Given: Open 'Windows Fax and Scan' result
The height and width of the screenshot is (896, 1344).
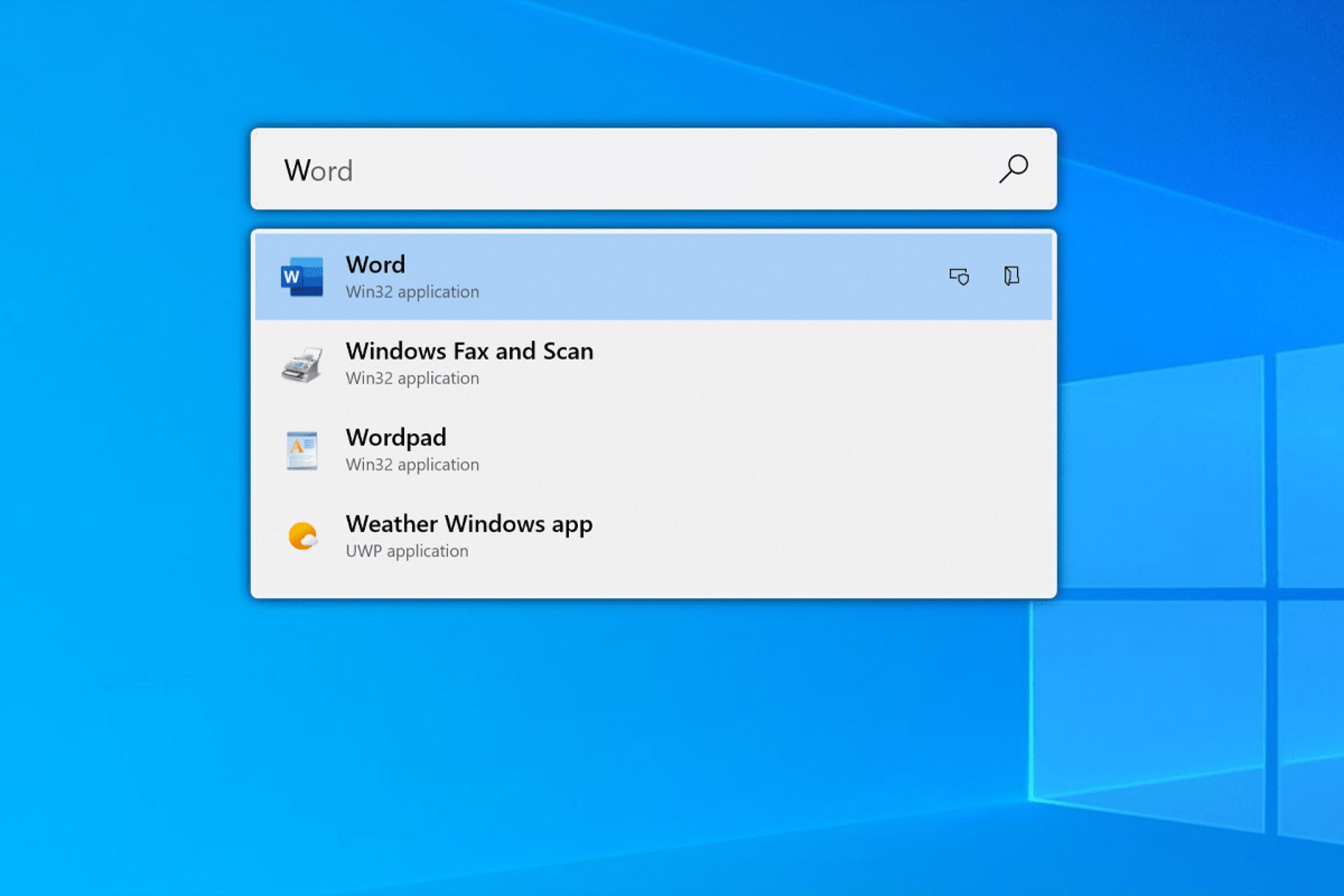Looking at the screenshot, I should [x=654, y=363].
